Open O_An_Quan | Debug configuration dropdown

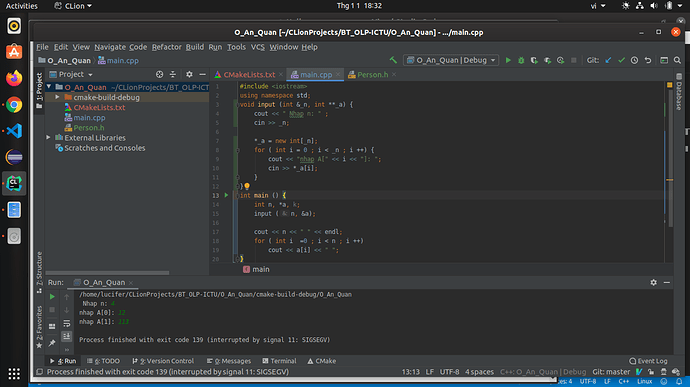451,60
